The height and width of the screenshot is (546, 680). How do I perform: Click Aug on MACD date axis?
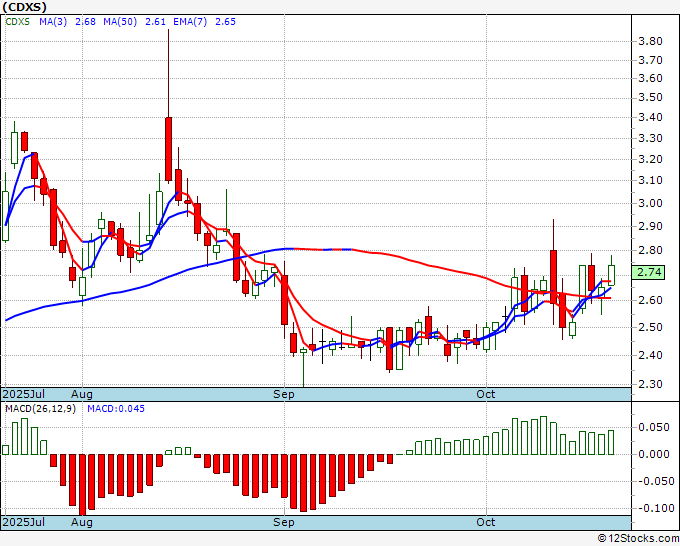click(x=82, y=522)
